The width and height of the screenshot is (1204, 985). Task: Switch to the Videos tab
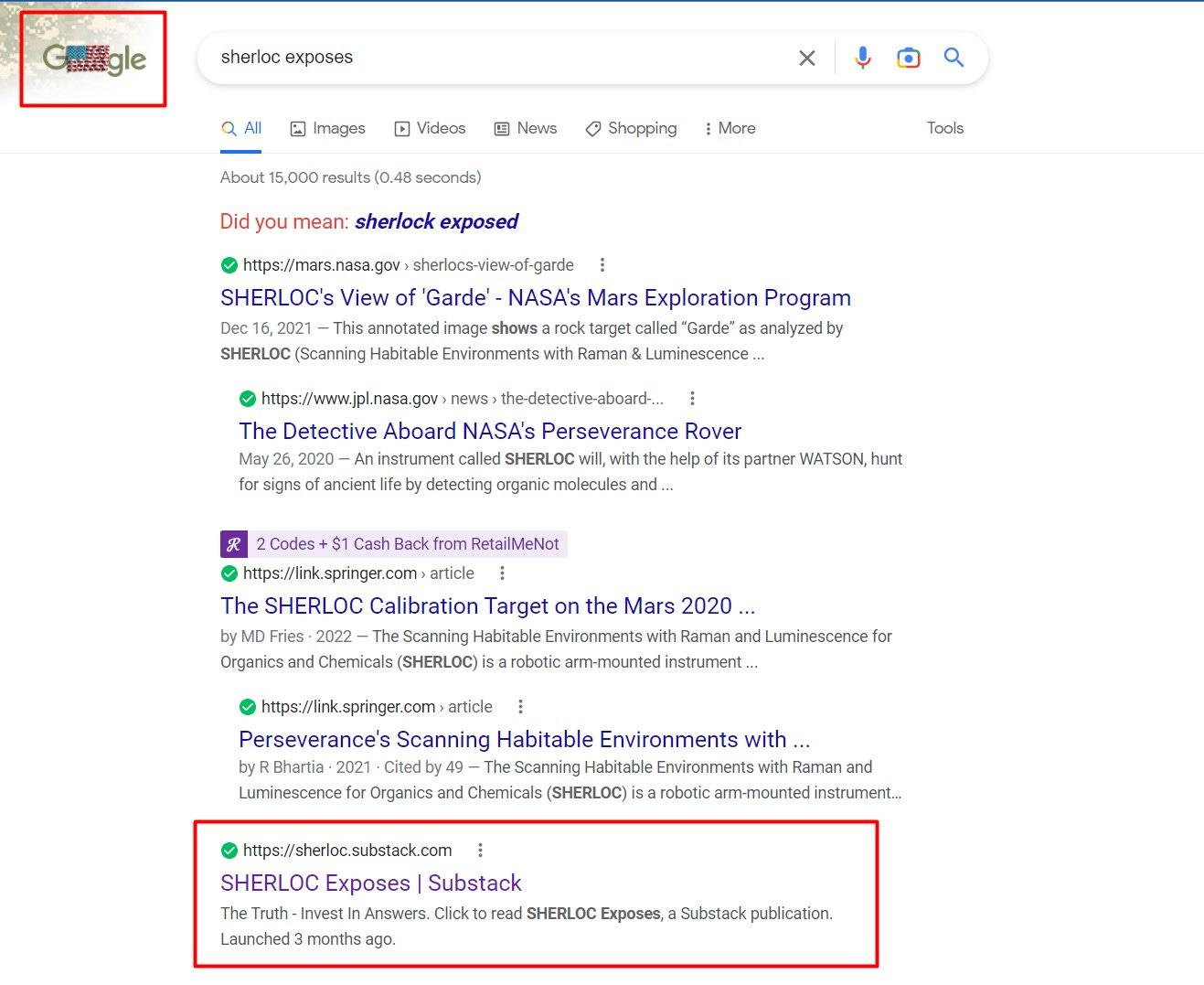point(430,129)
